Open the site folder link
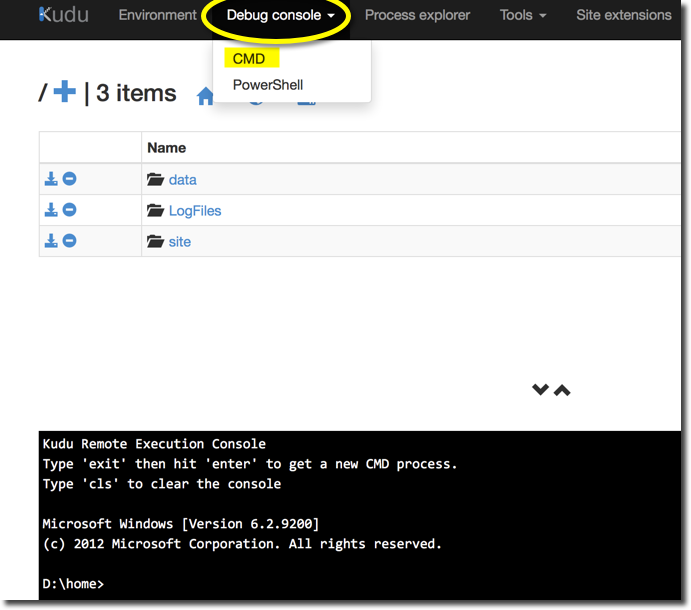The height and width of the screenshot is (610, 691). point(180,242)
